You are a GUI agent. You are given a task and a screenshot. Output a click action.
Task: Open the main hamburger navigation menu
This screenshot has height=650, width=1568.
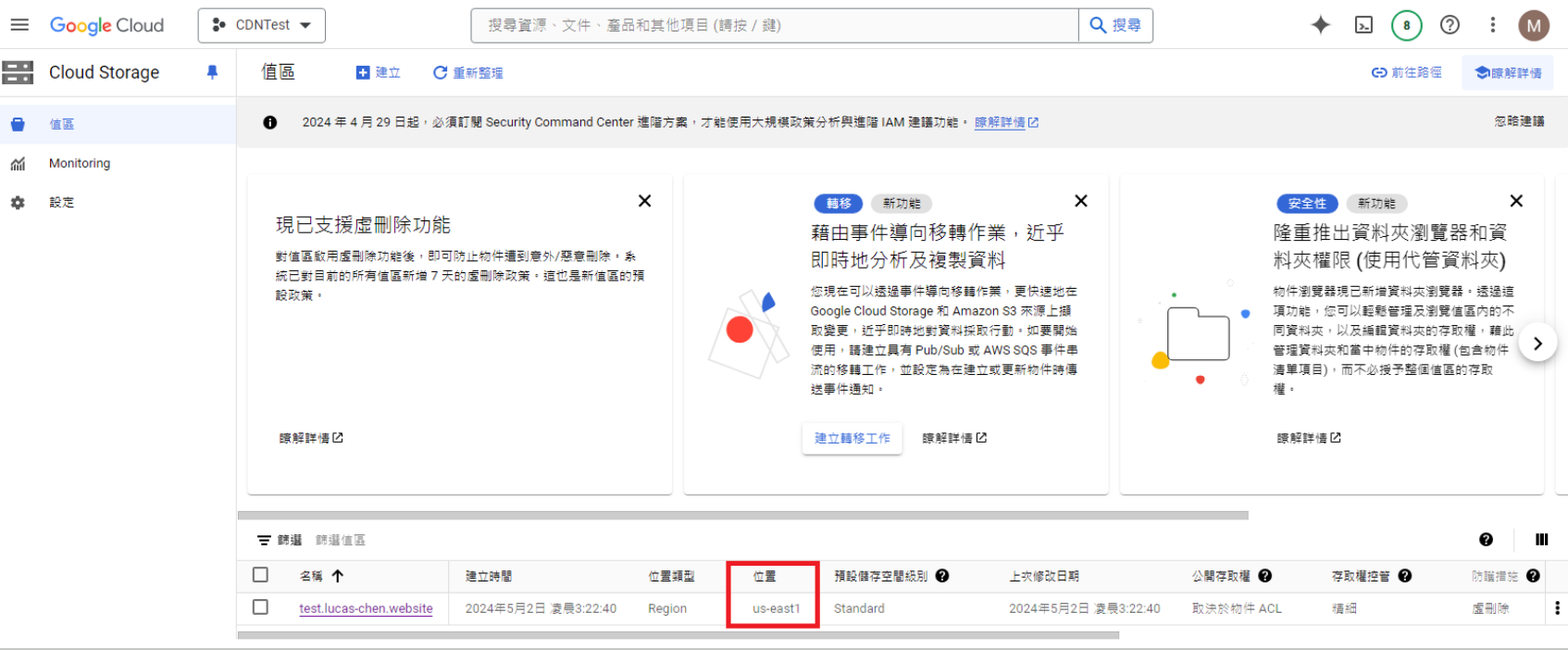coord(19,25)
